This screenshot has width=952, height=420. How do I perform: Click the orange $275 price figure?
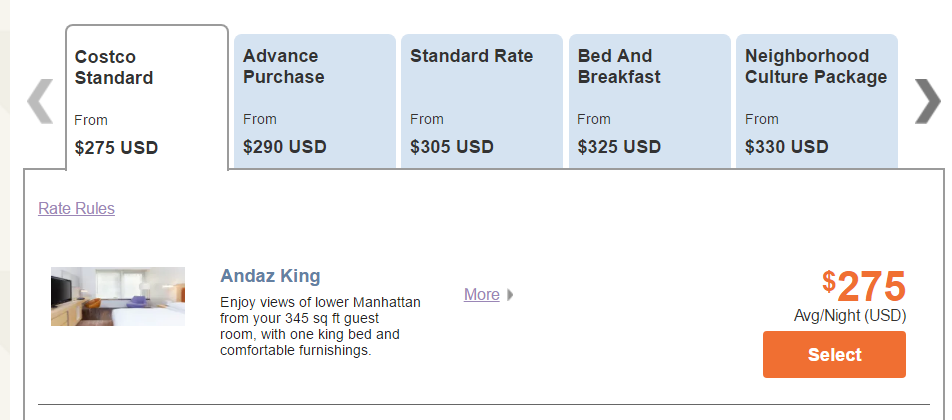point(864,286)
